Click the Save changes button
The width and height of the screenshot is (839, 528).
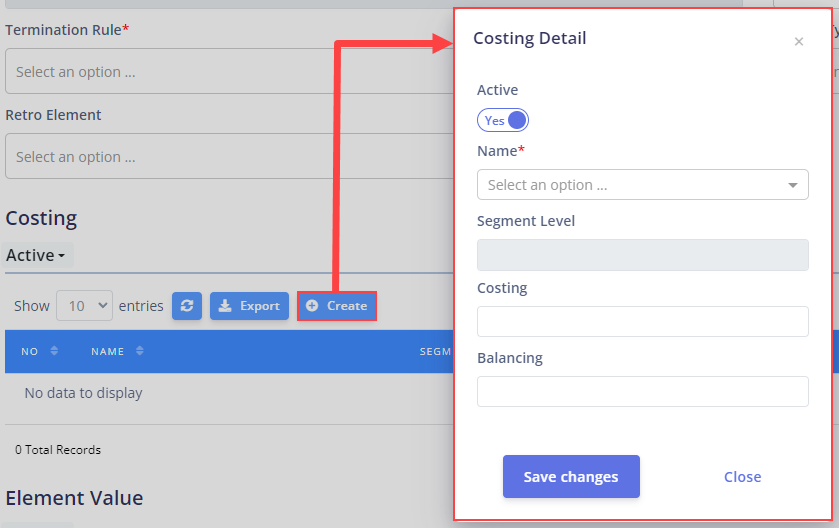(x=571, y=477)
